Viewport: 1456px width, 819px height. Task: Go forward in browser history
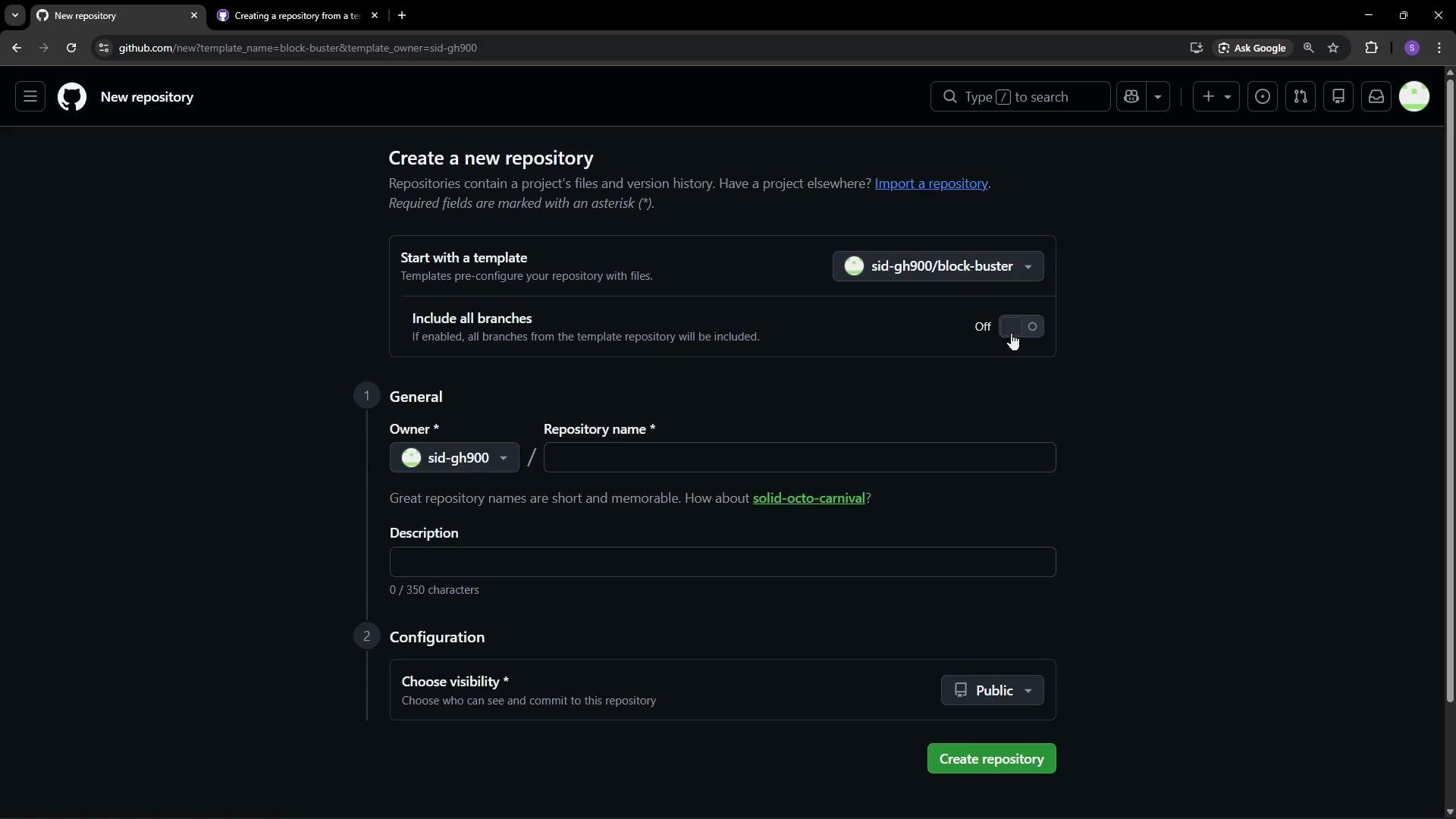tap(44, 48)
